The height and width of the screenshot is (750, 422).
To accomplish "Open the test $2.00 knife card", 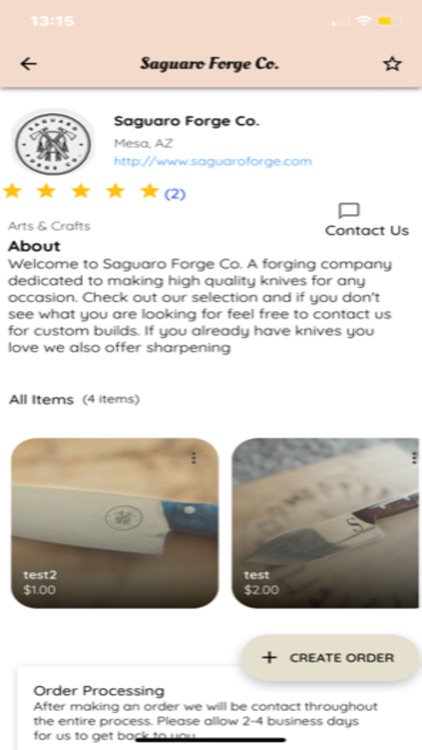I will point(325,523).
